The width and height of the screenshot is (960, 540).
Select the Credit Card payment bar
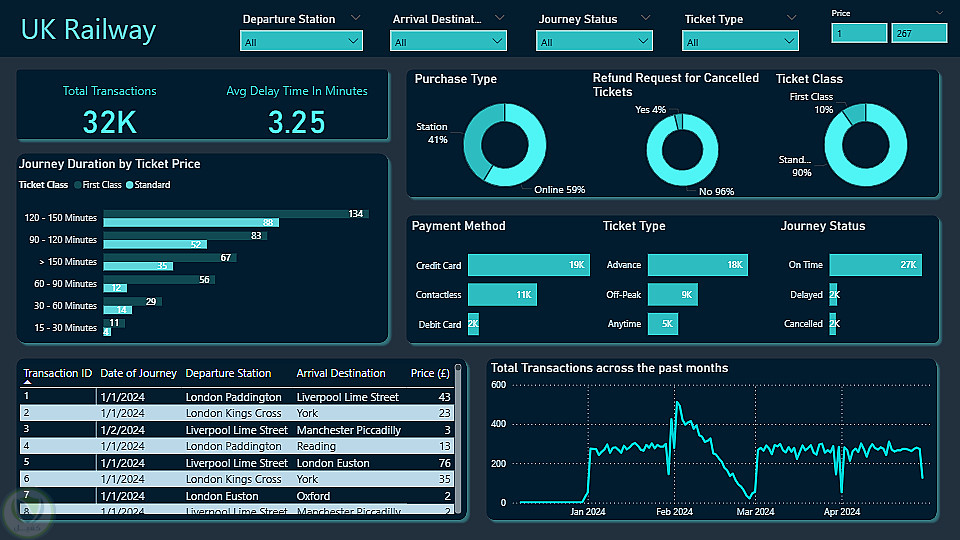tap(528, 265)
